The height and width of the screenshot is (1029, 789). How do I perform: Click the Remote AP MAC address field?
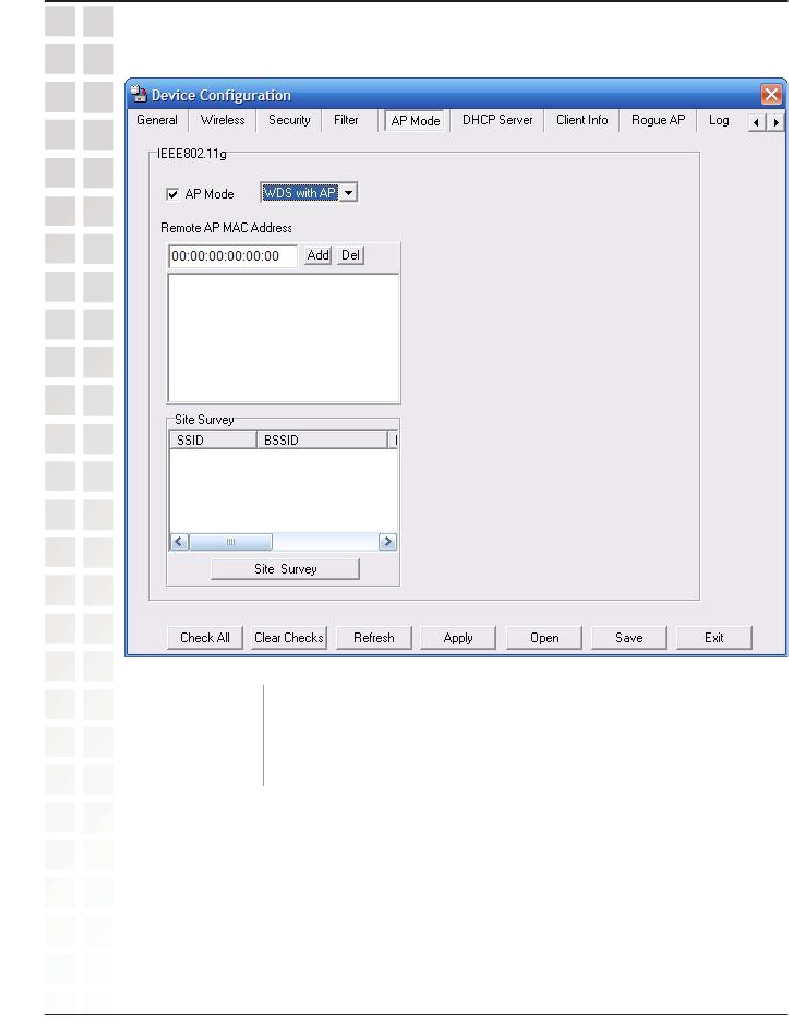(x=232, y=256)
